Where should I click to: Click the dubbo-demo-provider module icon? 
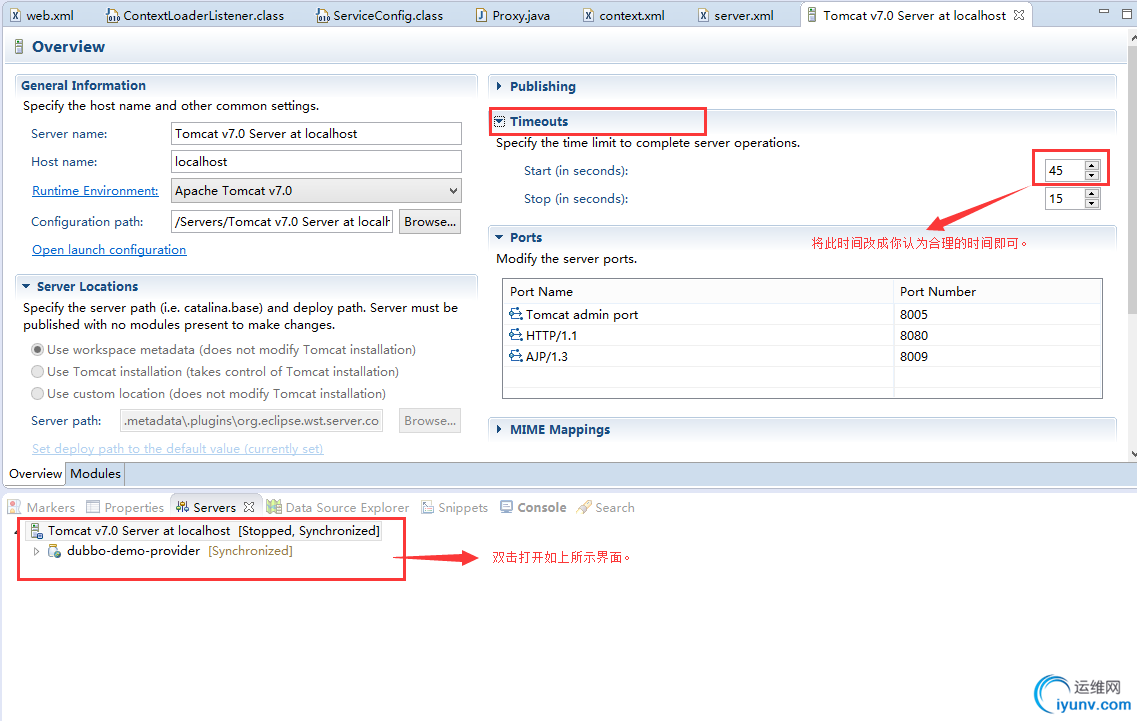click(54, 551)
